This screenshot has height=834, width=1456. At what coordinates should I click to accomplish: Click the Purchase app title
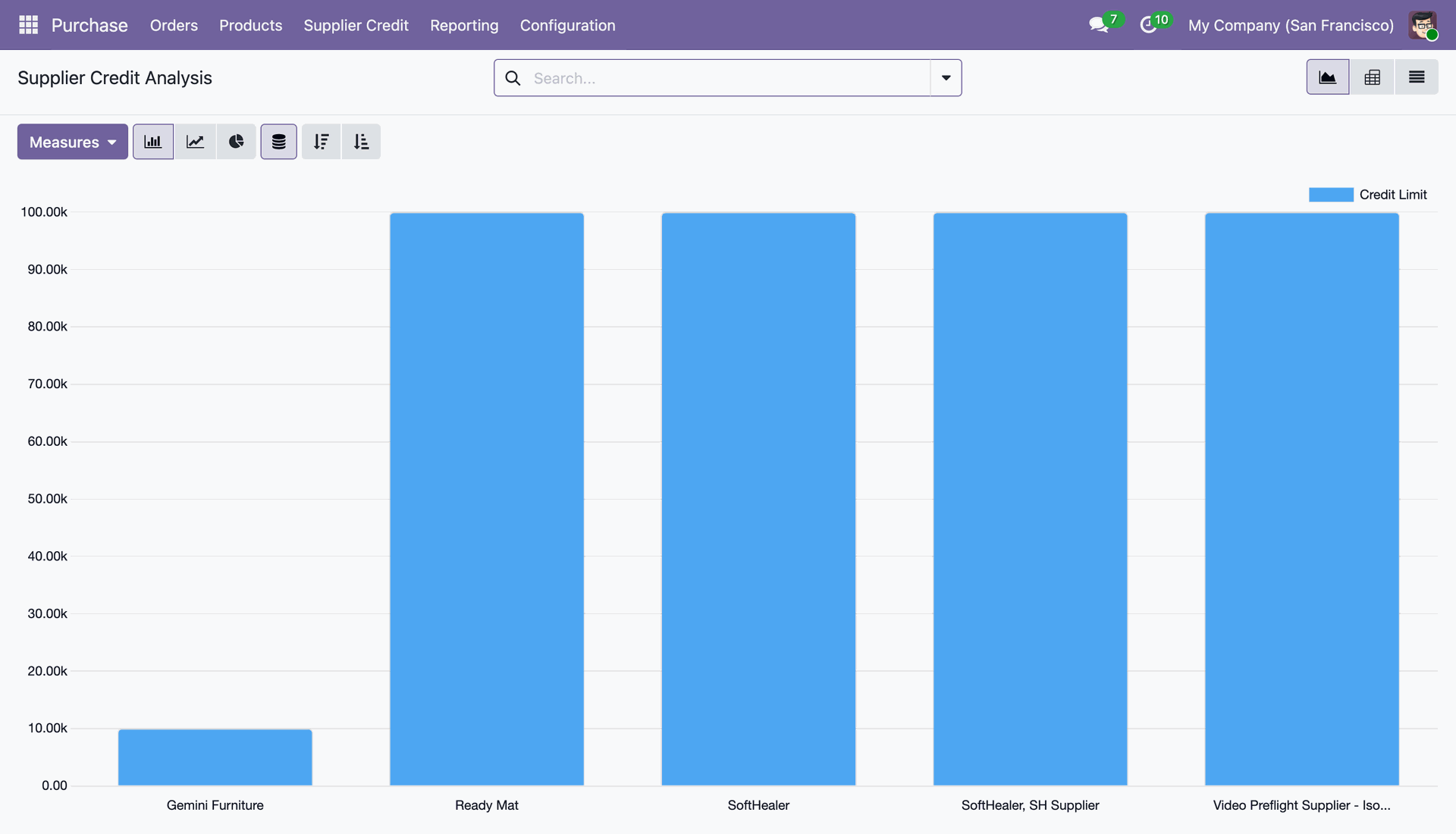[89, 25]
